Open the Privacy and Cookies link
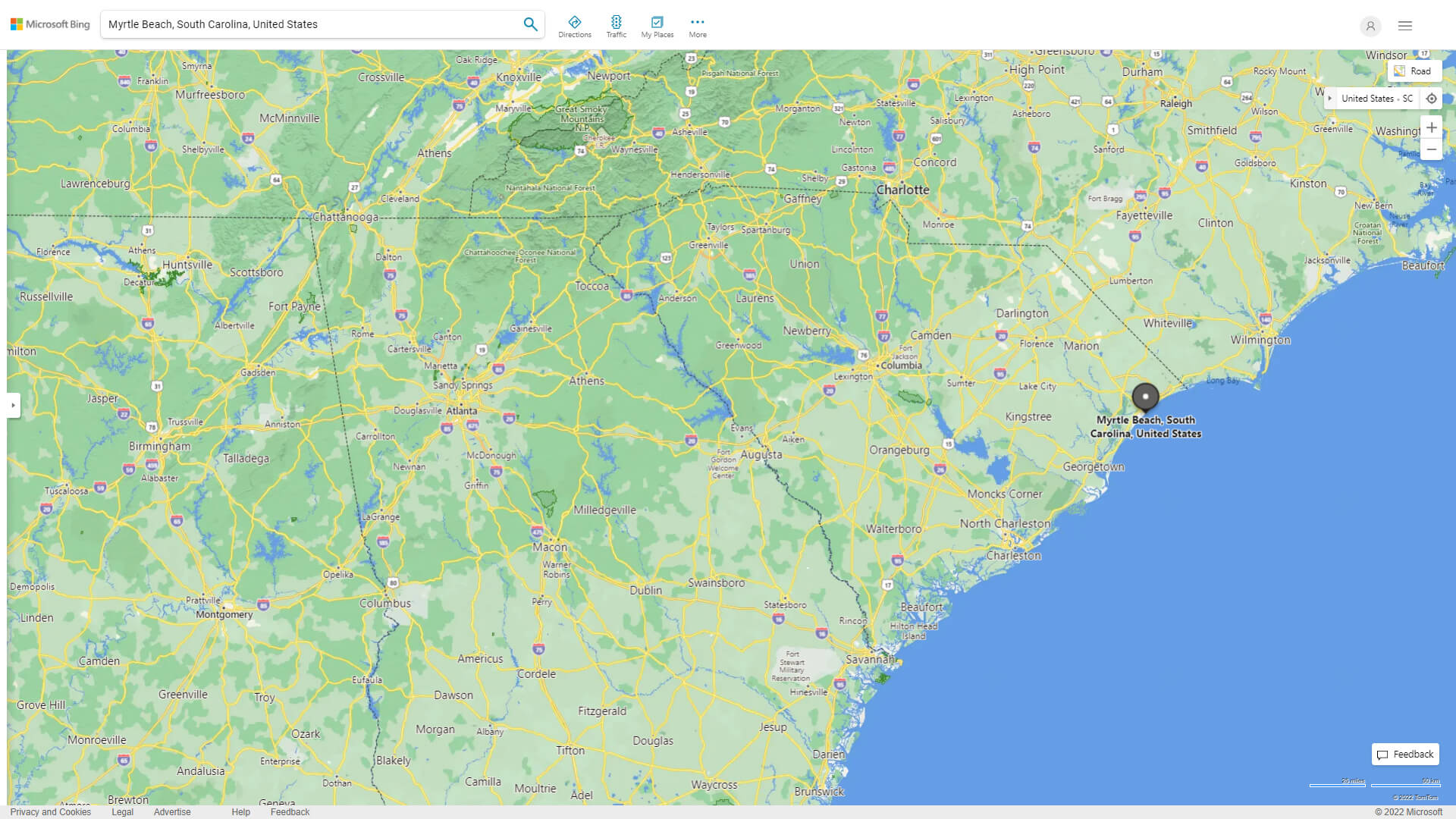This screenshot has width=1456, height=819. (49, 811)
